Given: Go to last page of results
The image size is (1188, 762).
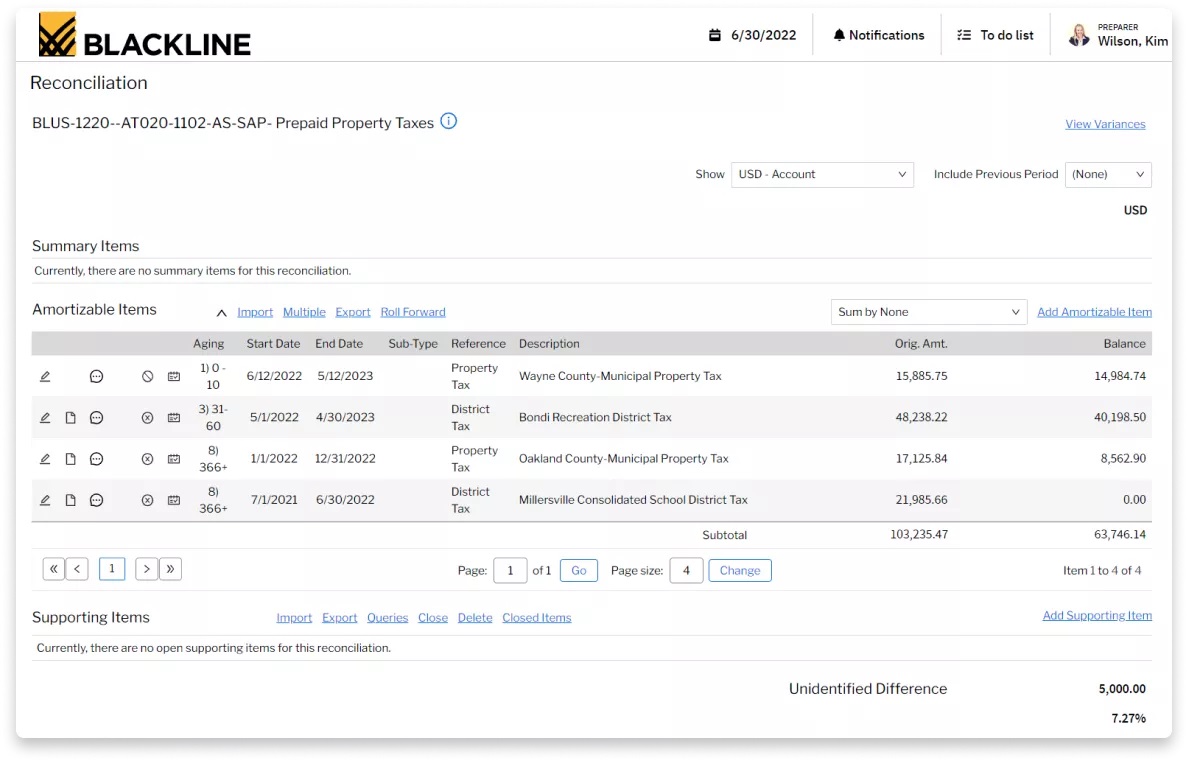Looking at the screenshot, I should coord(170,569).
